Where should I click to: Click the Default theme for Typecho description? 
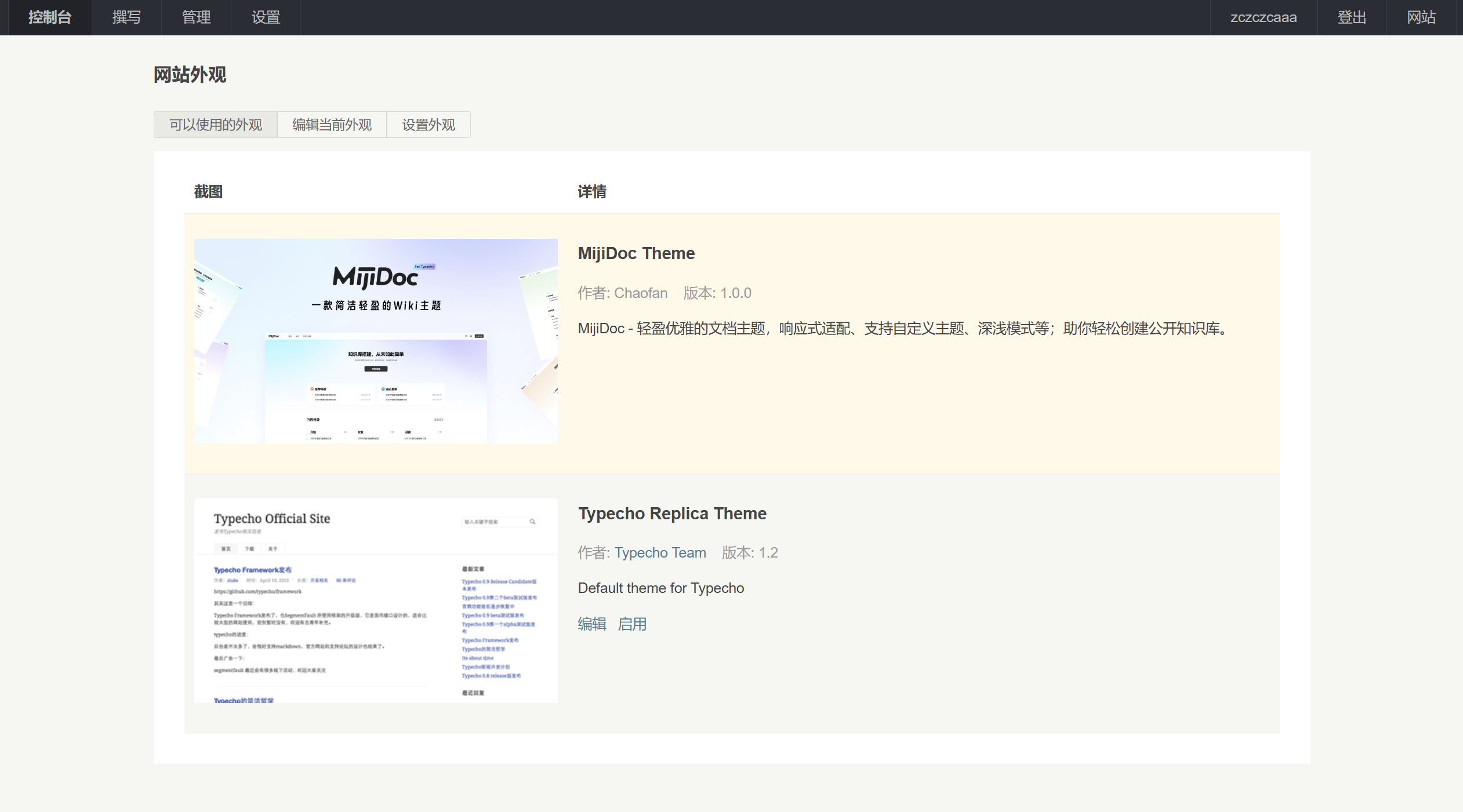point(660,588)
